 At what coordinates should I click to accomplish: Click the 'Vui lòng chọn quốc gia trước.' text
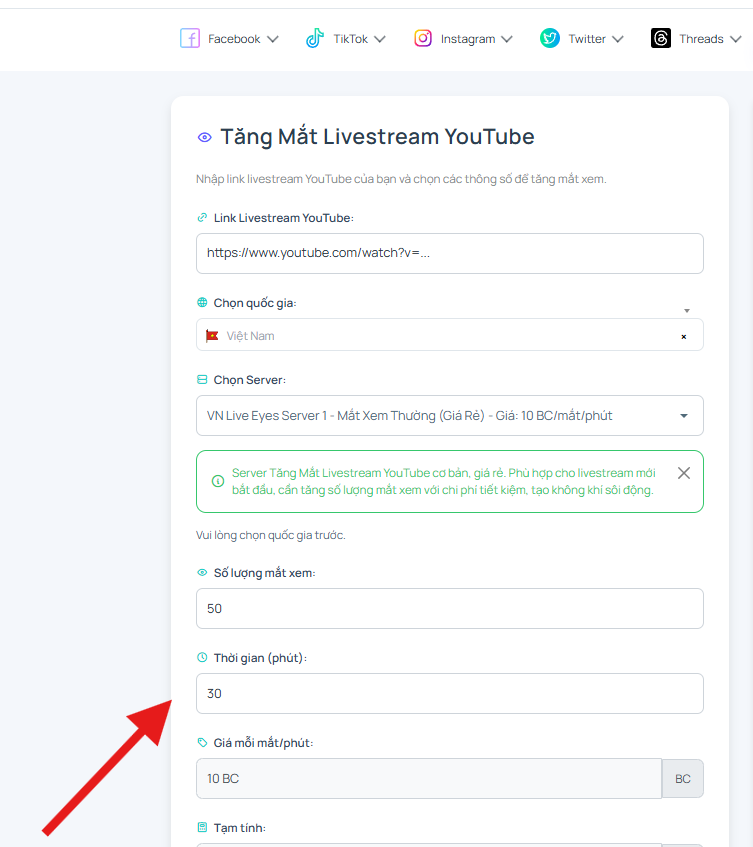pos(271,535)
